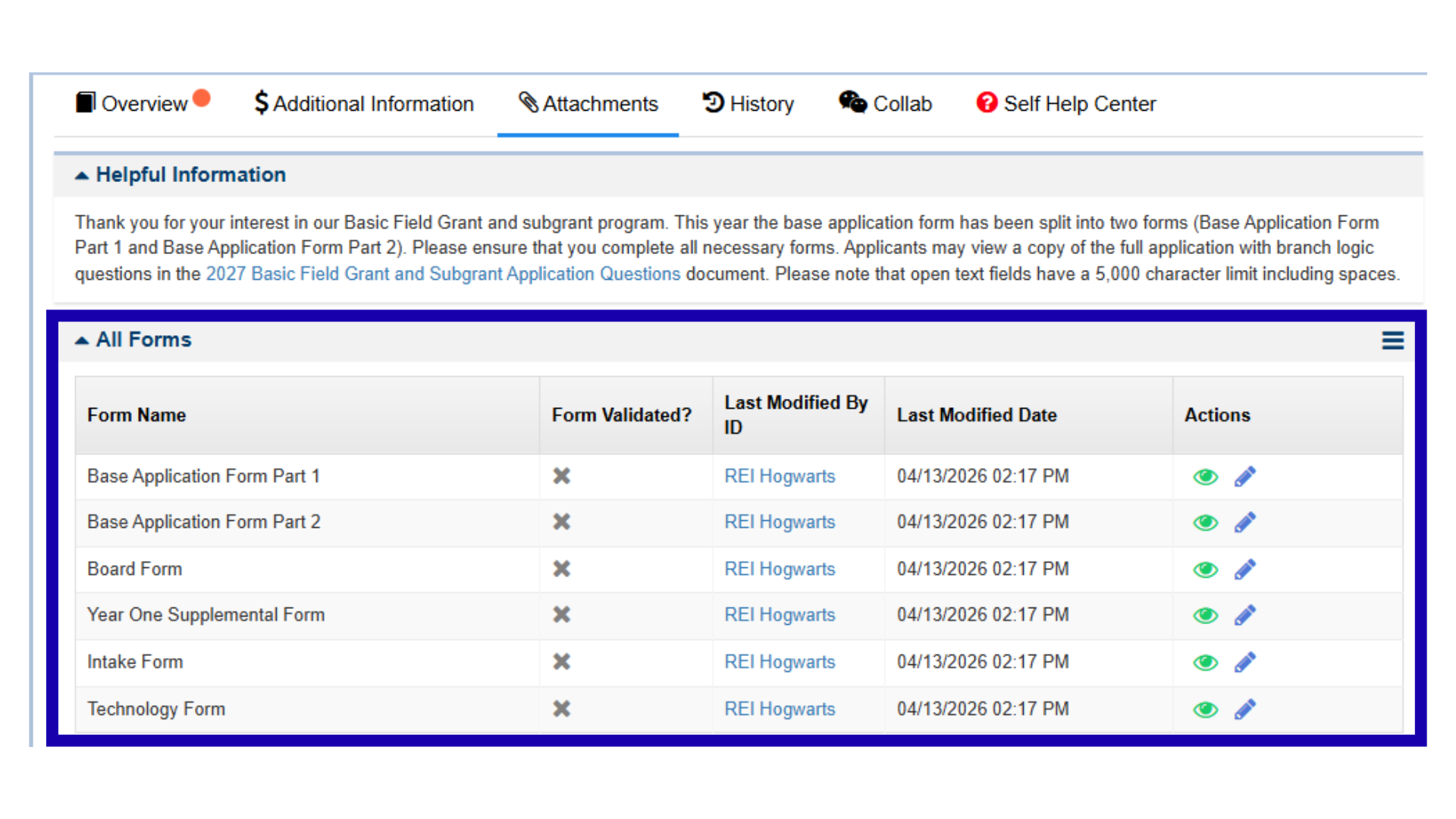
Task: Click the X validation mark for Intake Form
Action: [x=561, y=661]
